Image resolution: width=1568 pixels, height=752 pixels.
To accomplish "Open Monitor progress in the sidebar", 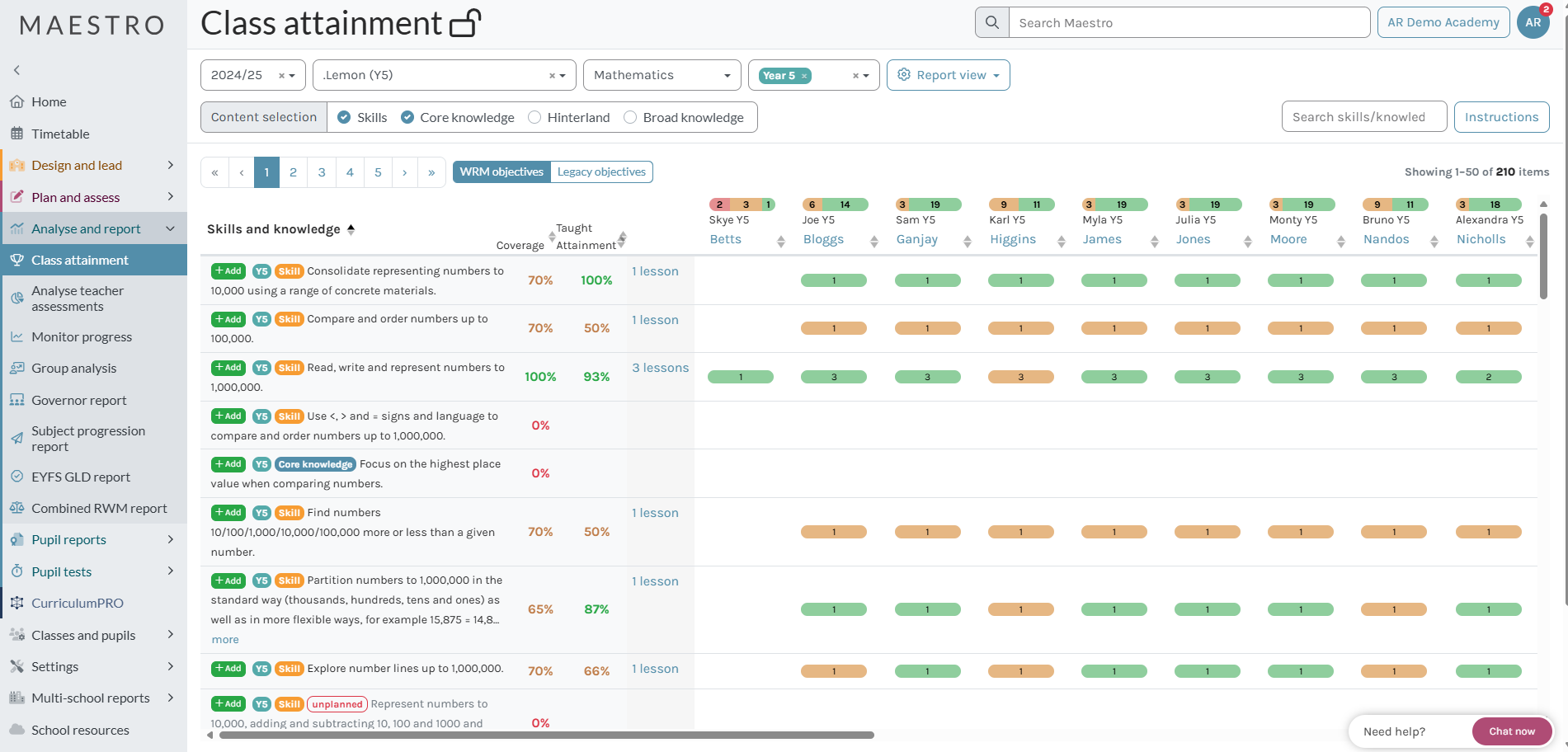I will (x=82, y=337).
